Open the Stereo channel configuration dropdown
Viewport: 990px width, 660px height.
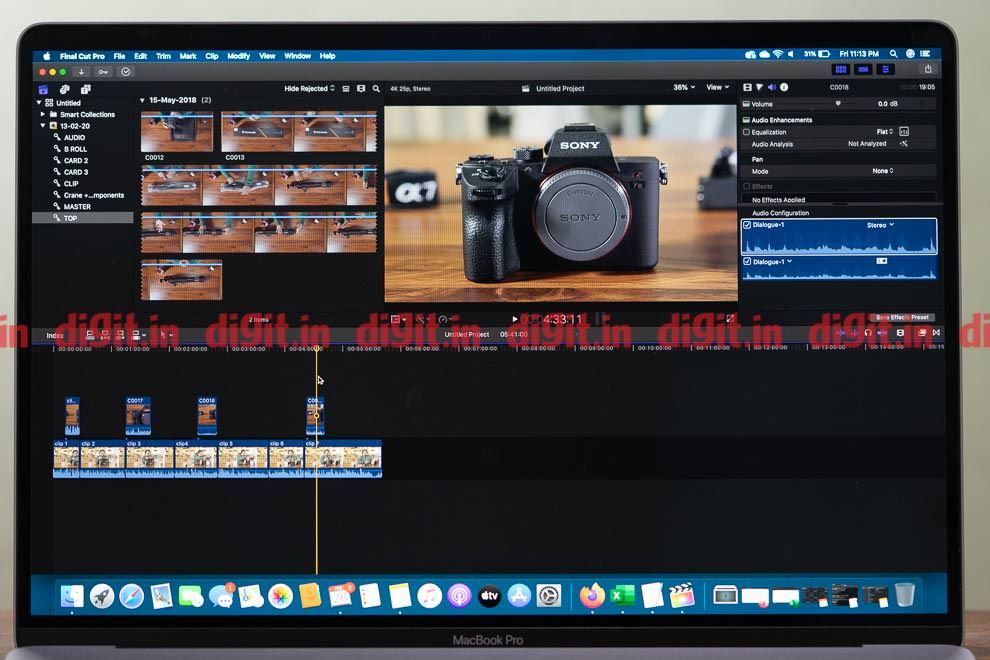(x=880, y=225)
